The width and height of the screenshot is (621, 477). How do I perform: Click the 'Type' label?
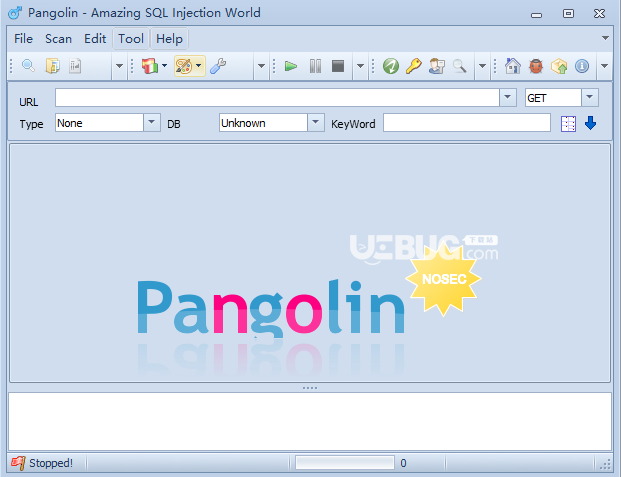pos(31,124)
